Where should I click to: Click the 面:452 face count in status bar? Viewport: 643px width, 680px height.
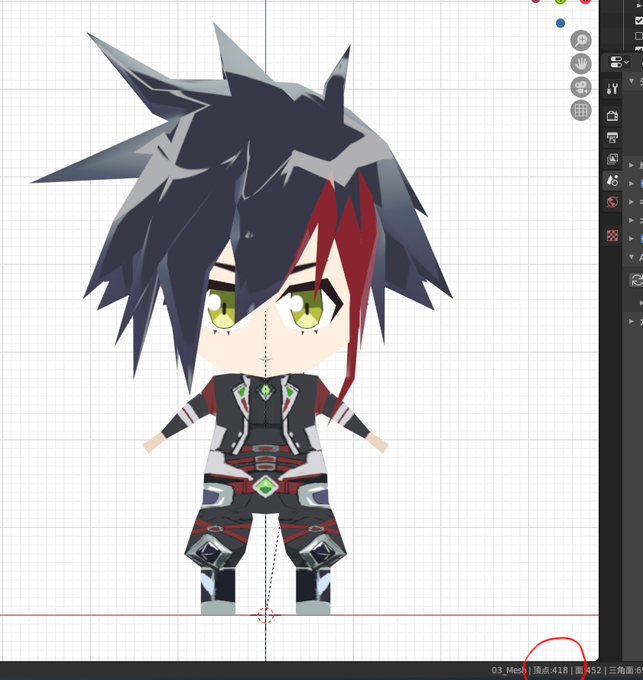click(588, 670)
